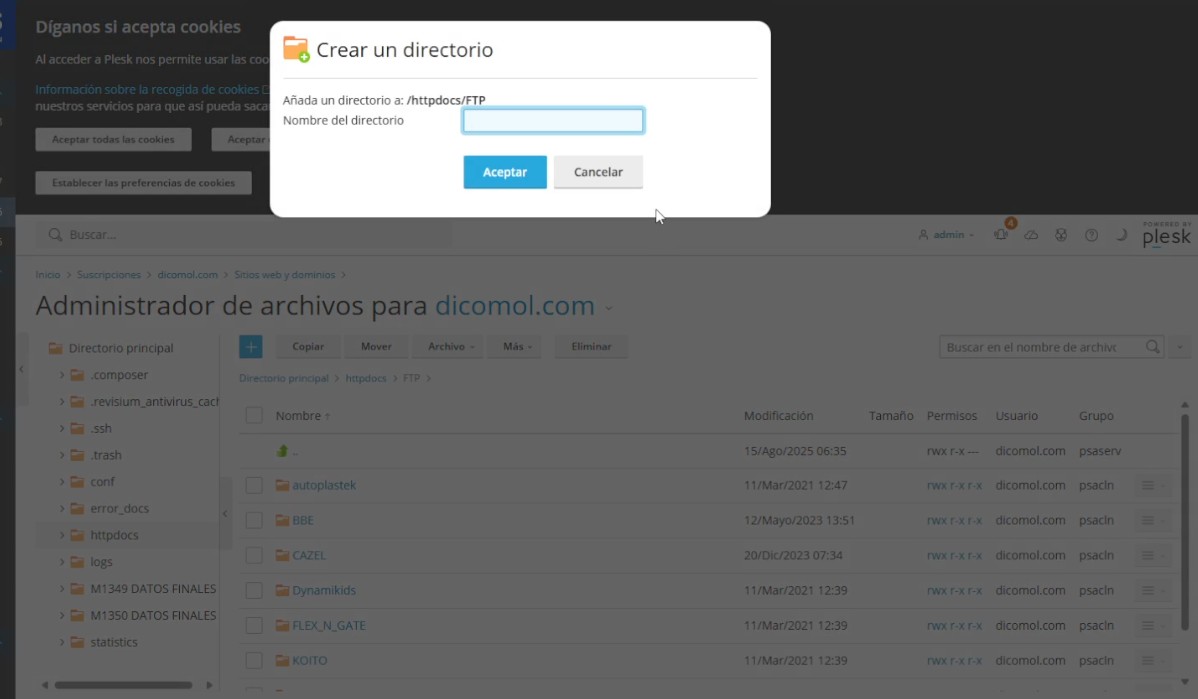Click the file search magnifier icon

[x=1153, y=347]
